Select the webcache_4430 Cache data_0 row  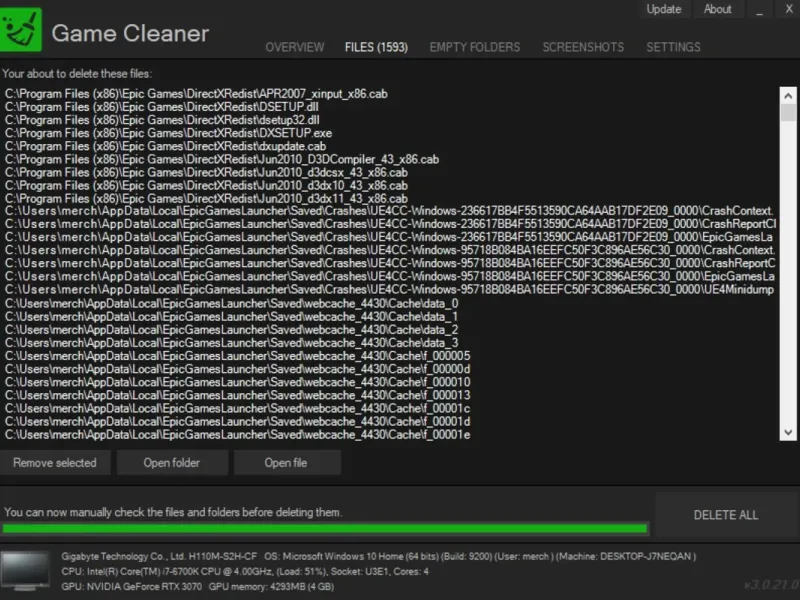tap(391, 304)
